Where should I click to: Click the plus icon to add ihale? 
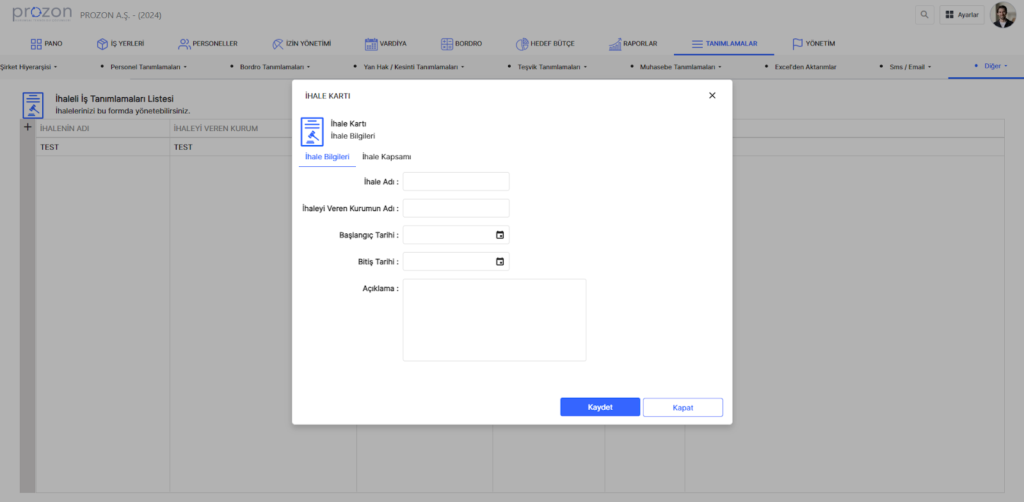pyautogui.click(x=27, y=128)
